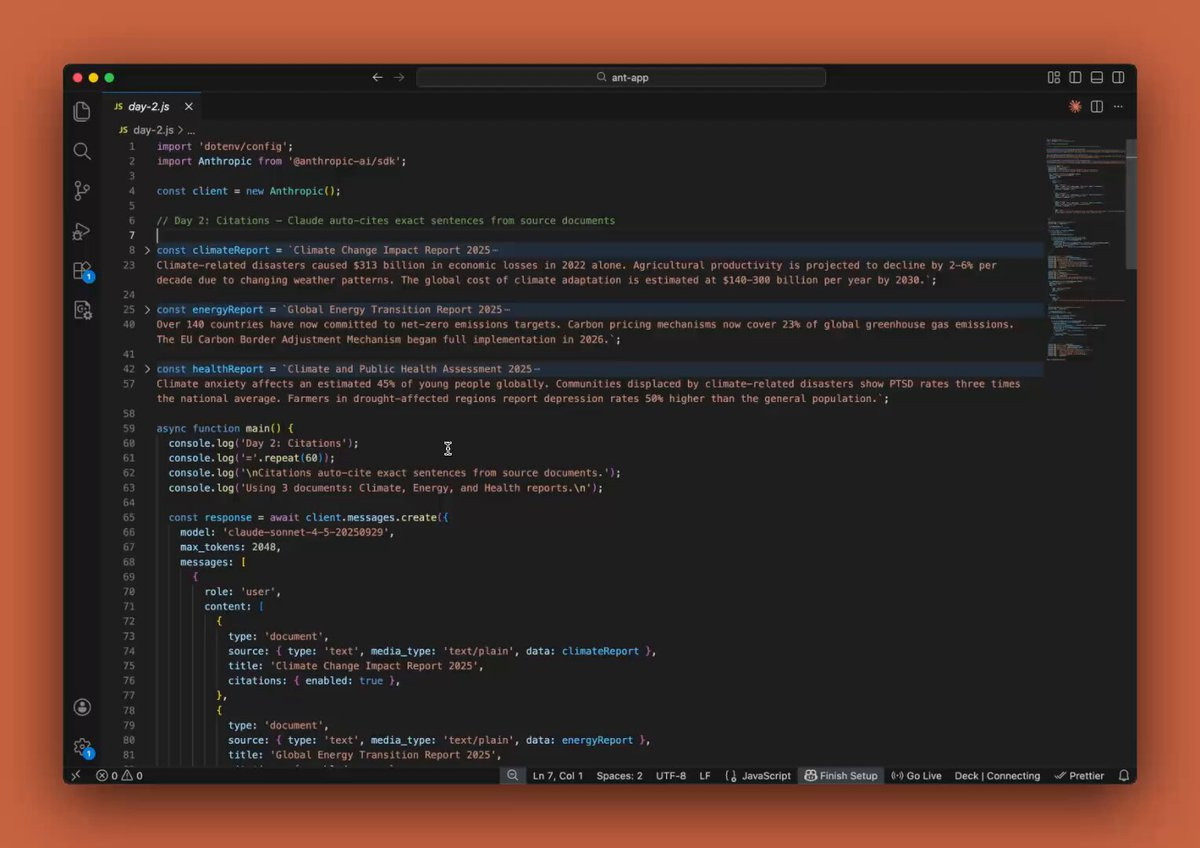Toggle the bottom Panel visibility
1200x848 pixels.
(1097, 77)
